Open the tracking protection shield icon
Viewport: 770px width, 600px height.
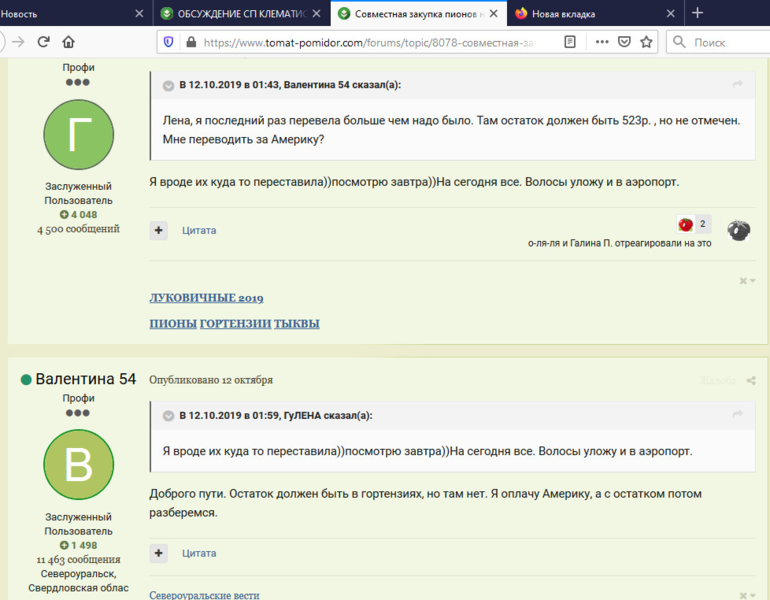(x=168, y=42)
